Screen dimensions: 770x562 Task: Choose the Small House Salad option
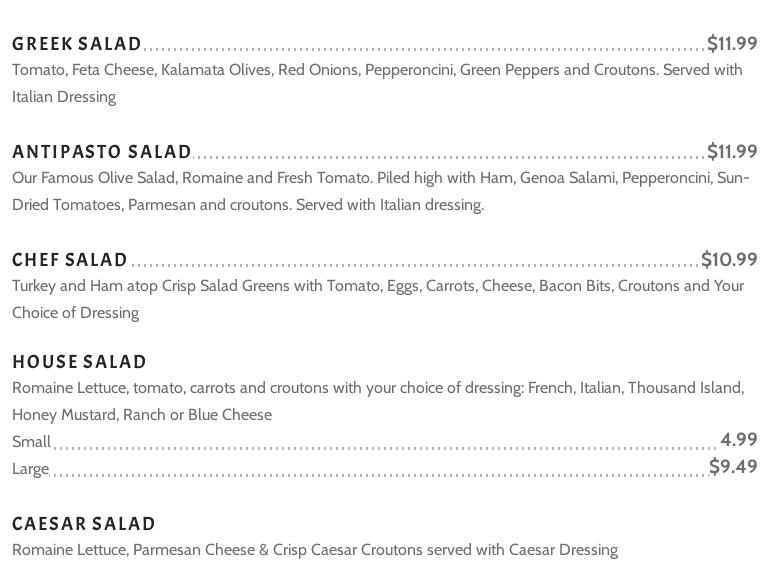coord(32,442)
